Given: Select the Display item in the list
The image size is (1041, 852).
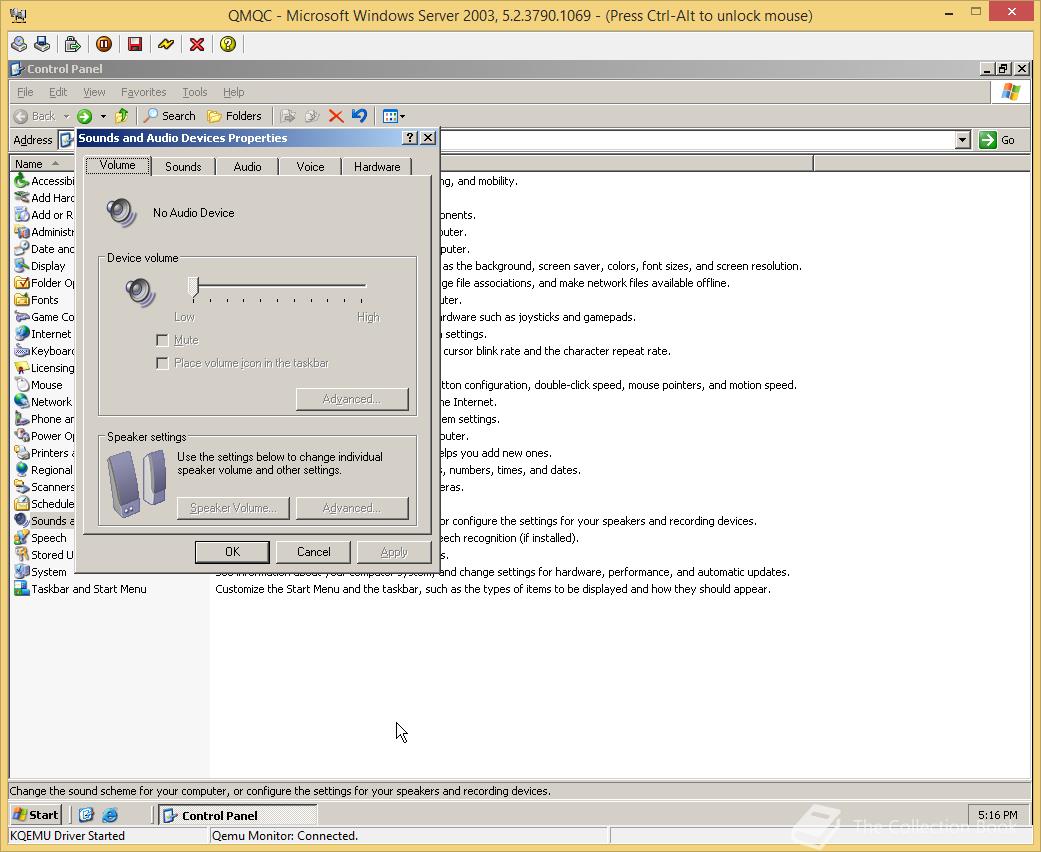Looking at the screenshot, I should click(40, 266).
